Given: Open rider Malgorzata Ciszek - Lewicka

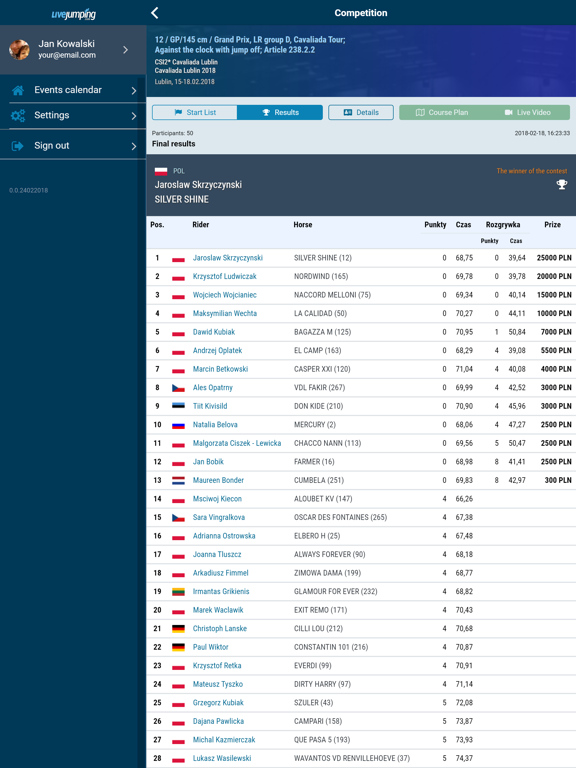Looking at the screenshot, I should pos(237,443).
